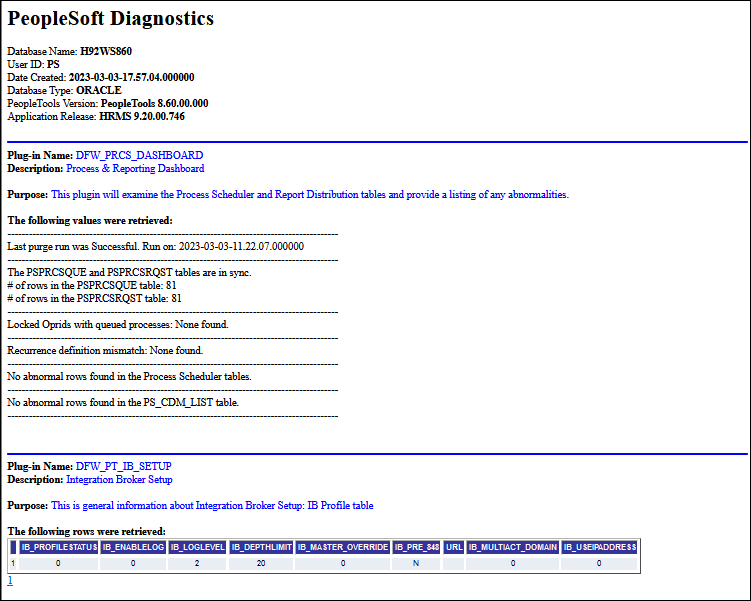Click description Integration Broker Setup
The width and height of the screenshot is (751, 601).
coord(119,479)
